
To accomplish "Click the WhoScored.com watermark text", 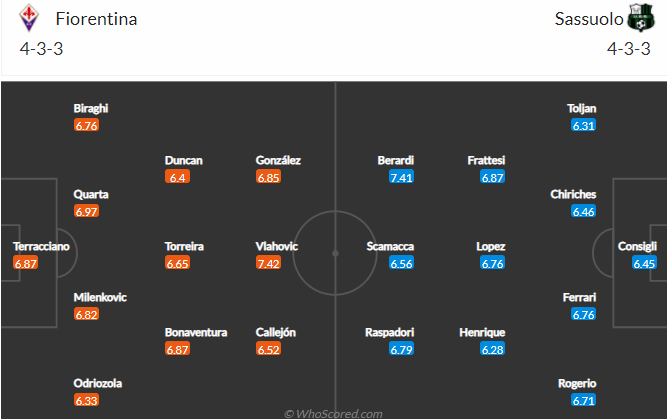I will click(333, 413).
